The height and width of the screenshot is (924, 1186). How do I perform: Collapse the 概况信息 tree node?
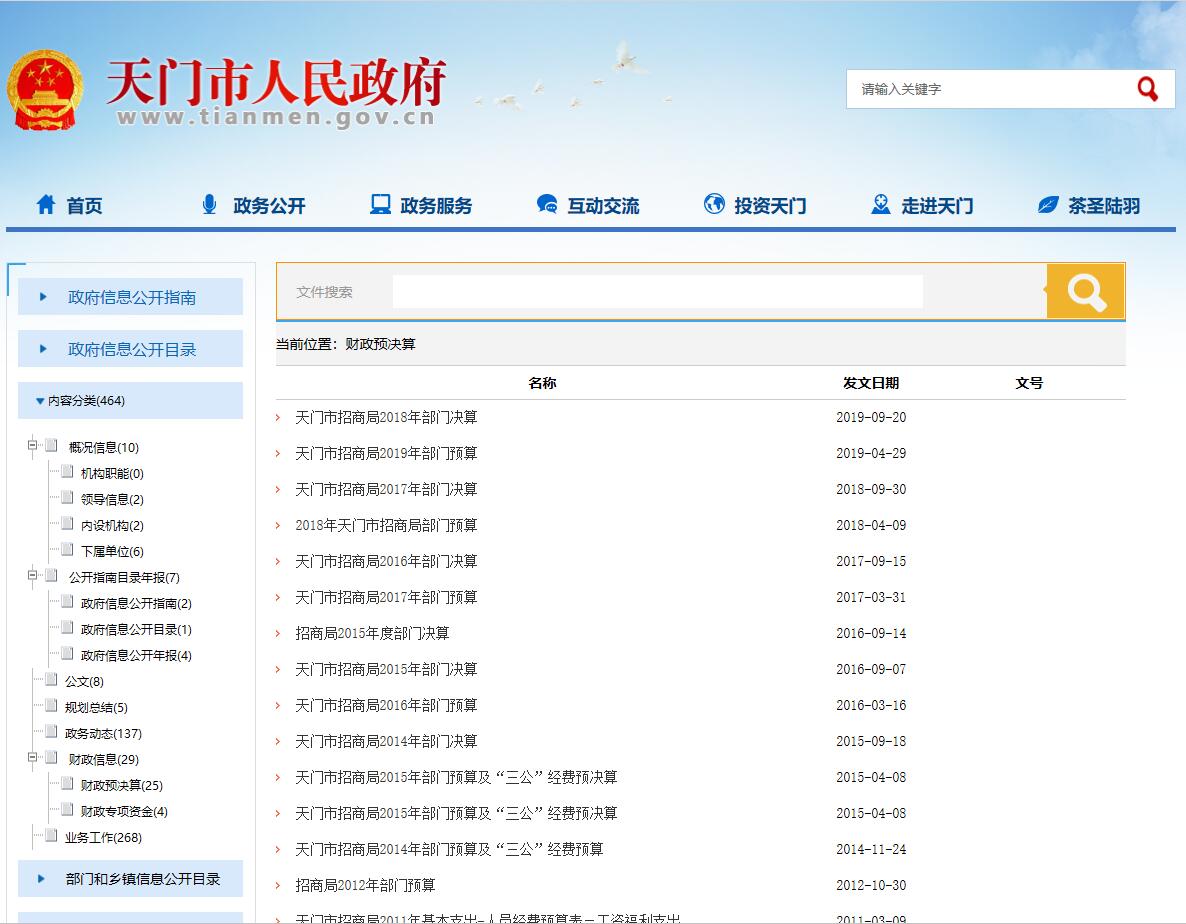click(x=32, y=446)
